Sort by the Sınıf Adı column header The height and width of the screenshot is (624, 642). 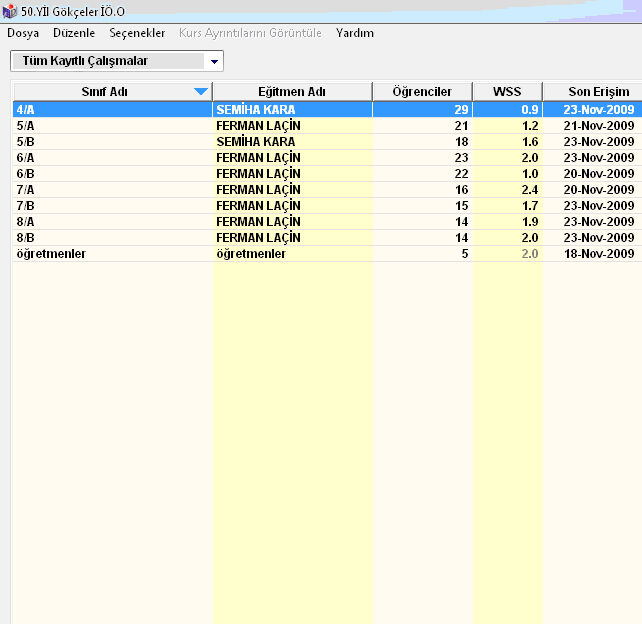[x=113, y=92]
